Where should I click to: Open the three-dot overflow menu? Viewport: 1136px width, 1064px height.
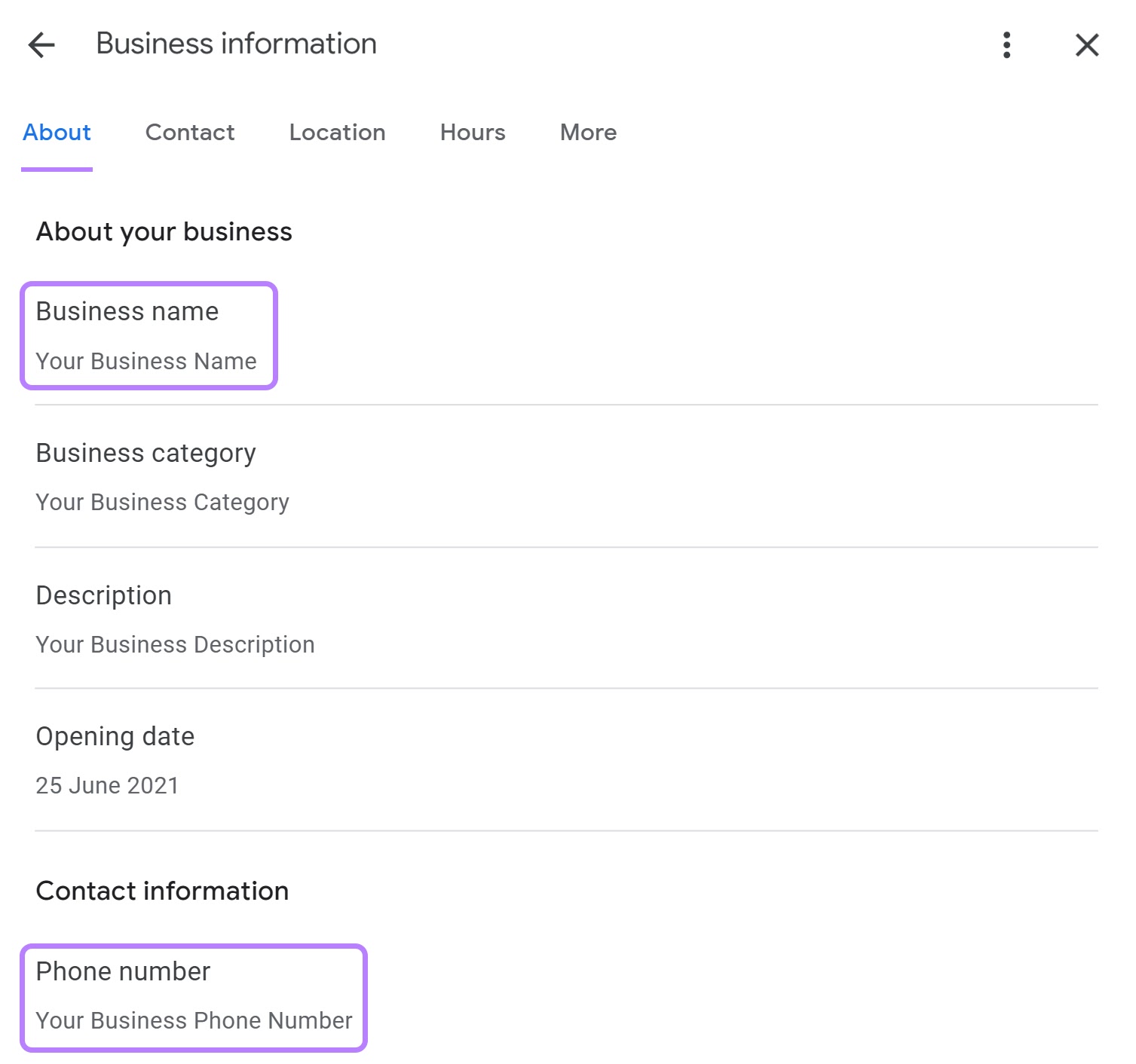coord(1006,45)
